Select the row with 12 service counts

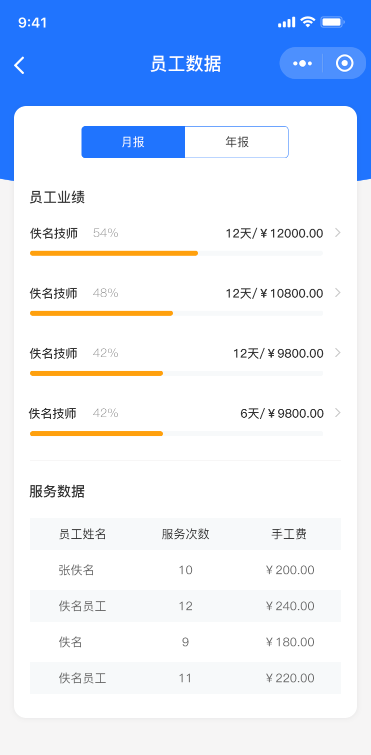click(185, 606)
